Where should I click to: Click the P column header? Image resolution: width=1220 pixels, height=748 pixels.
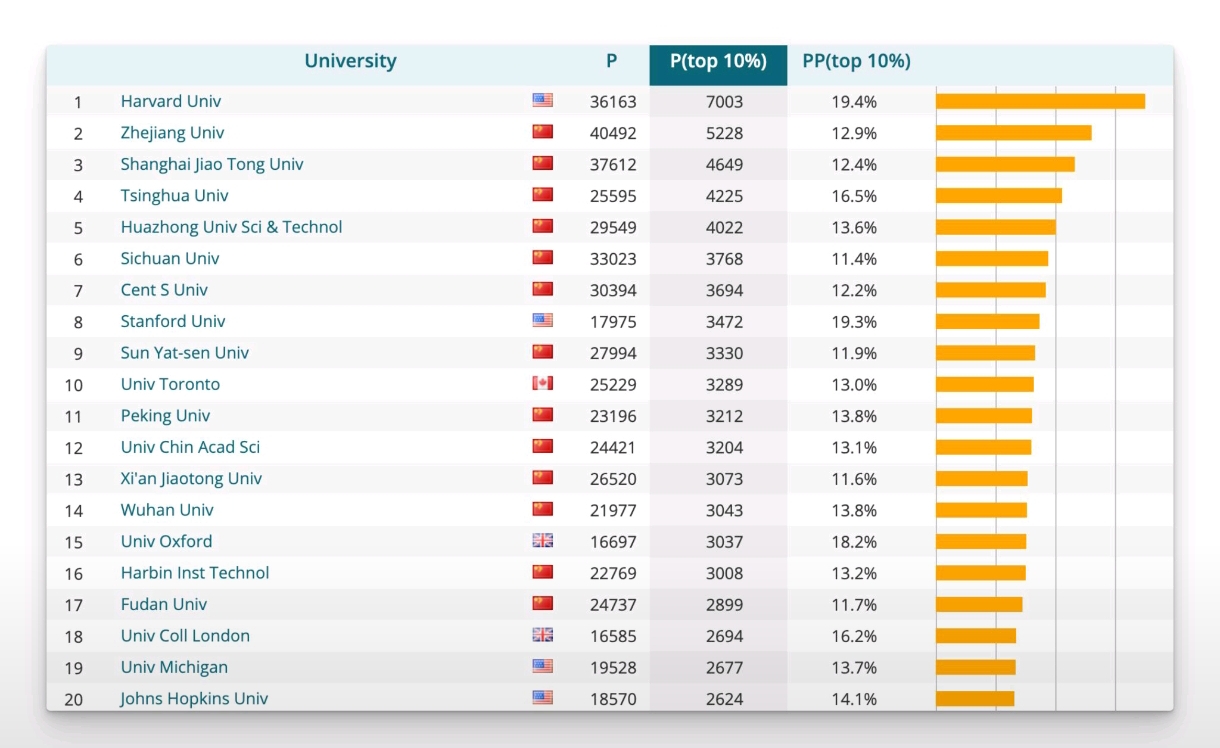click(x=611, y=61)
